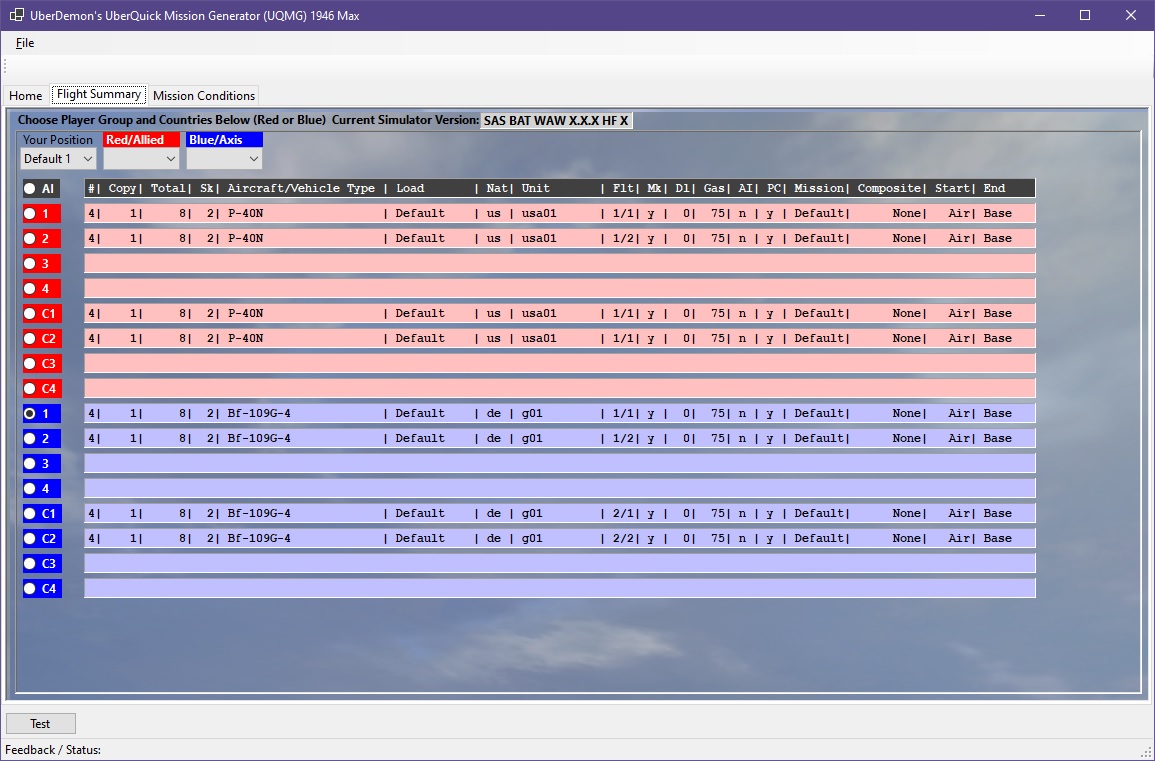Click red flight 2 P-40N row
Screen dimensions: 1155x761
click(x=560, y=239)
